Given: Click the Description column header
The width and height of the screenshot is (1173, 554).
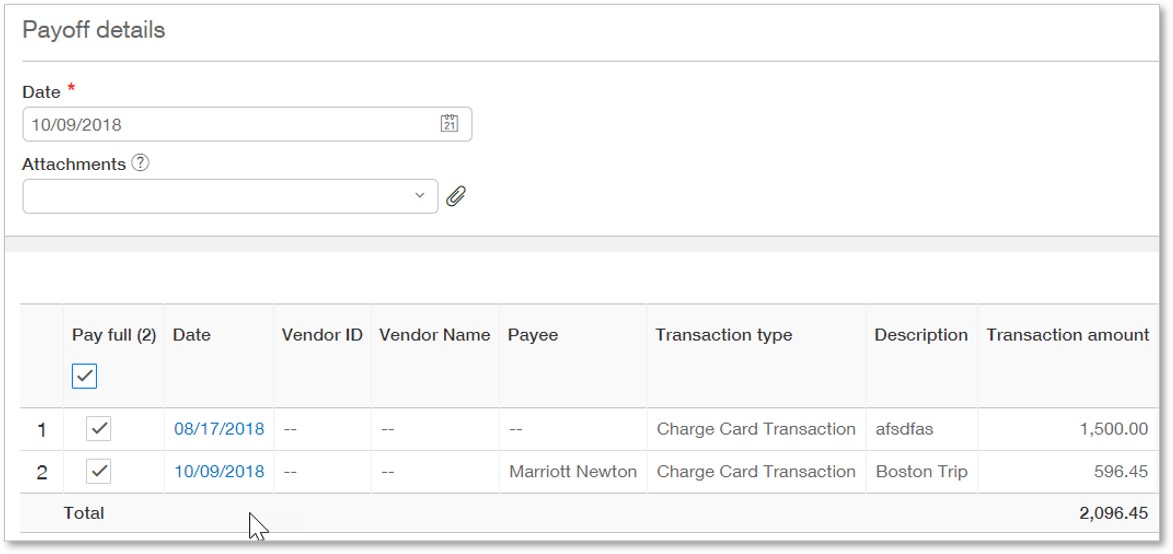Looking at the screenshot, I should pyautogui.click(x=920, y=335).
